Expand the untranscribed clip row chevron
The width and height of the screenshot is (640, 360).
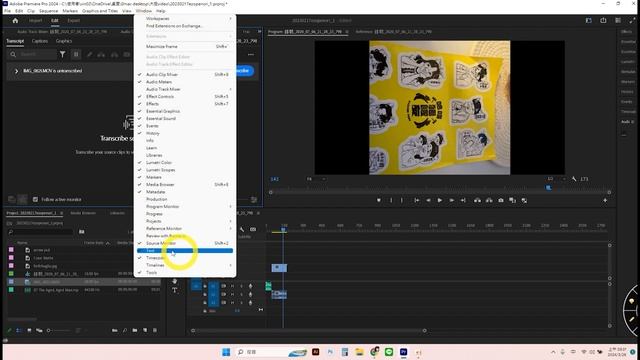pyautogui.click(x=16, y=71)
